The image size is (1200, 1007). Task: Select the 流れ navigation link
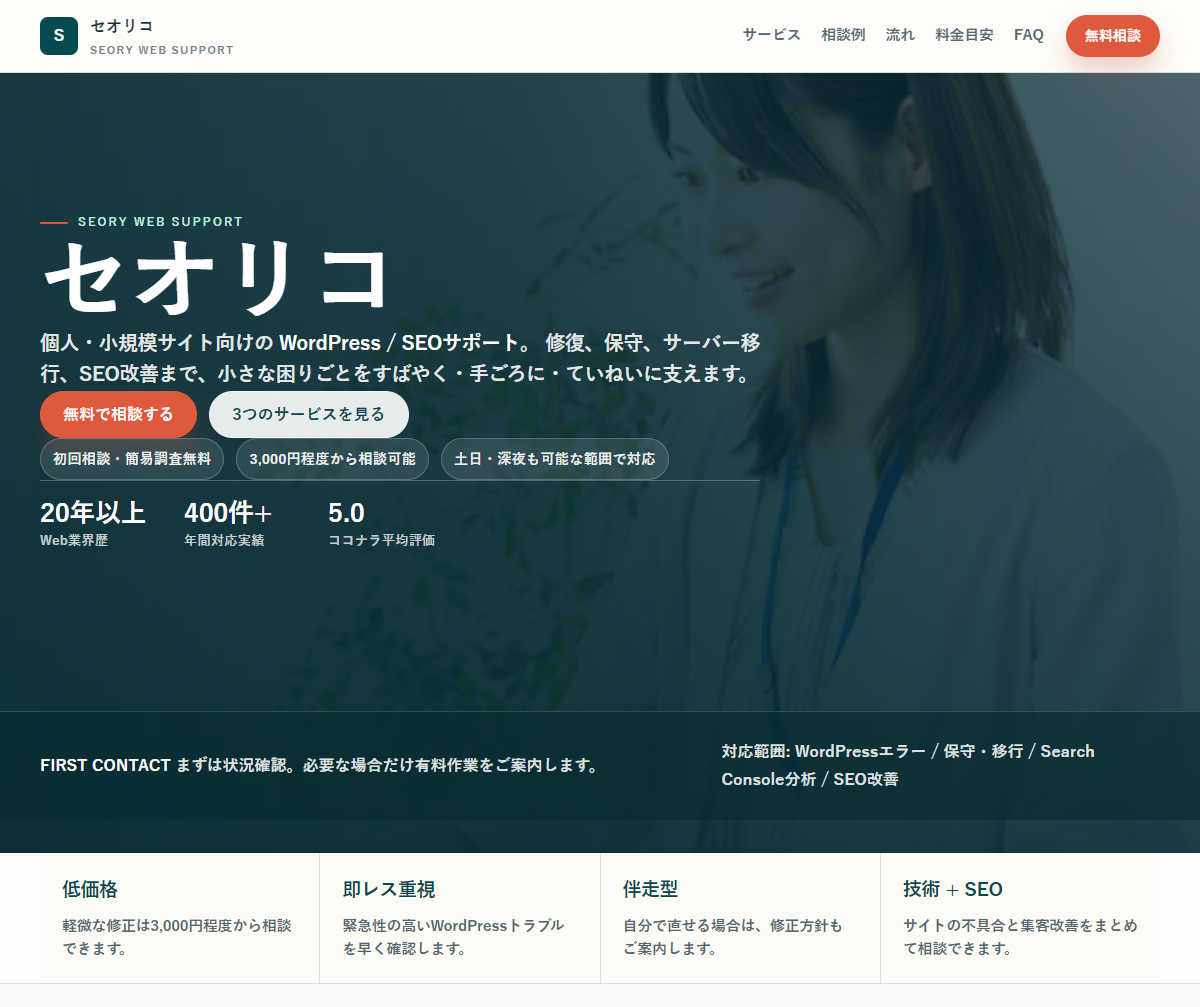(x=900, y=35)
